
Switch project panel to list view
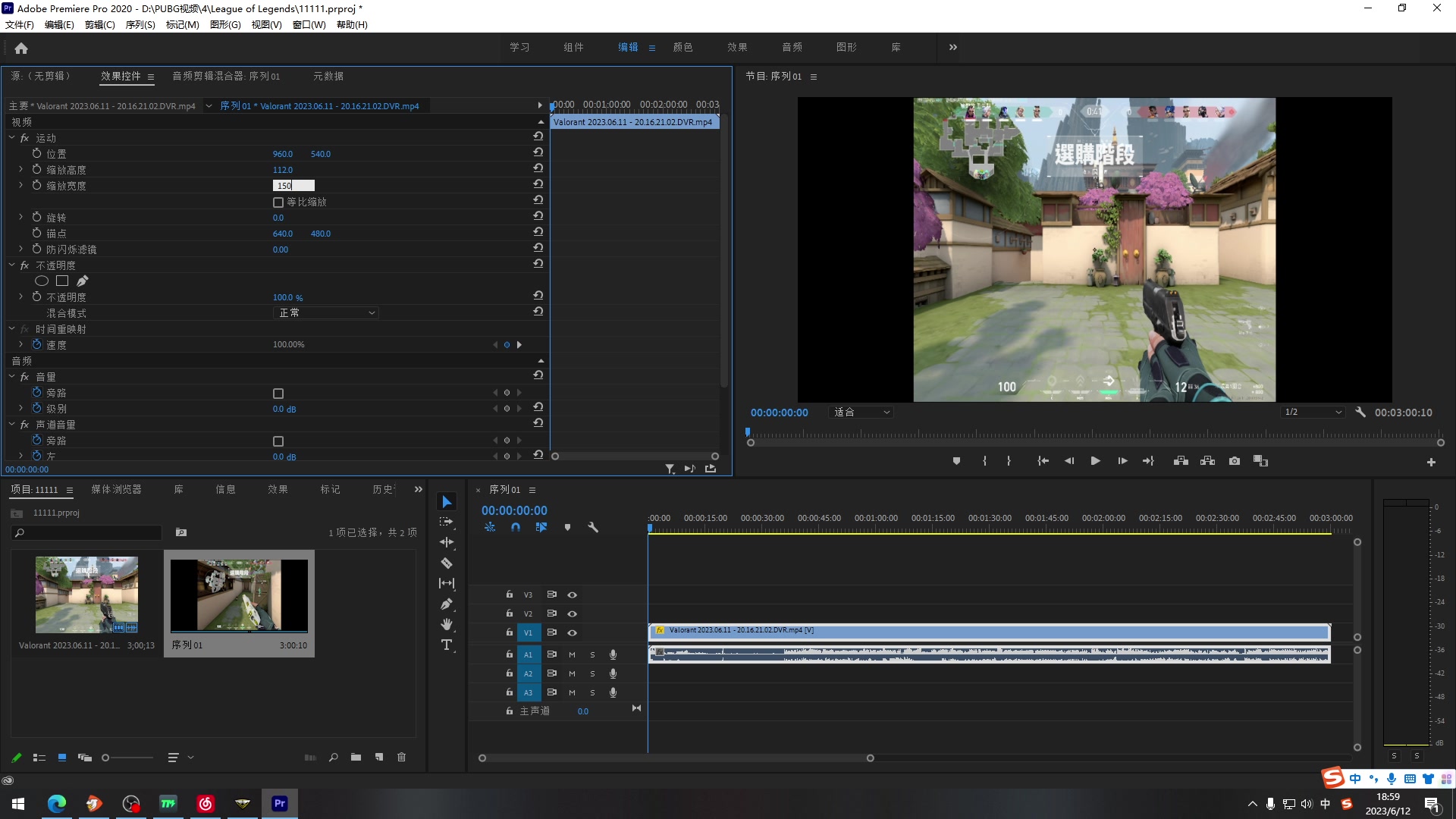[39, 758]
